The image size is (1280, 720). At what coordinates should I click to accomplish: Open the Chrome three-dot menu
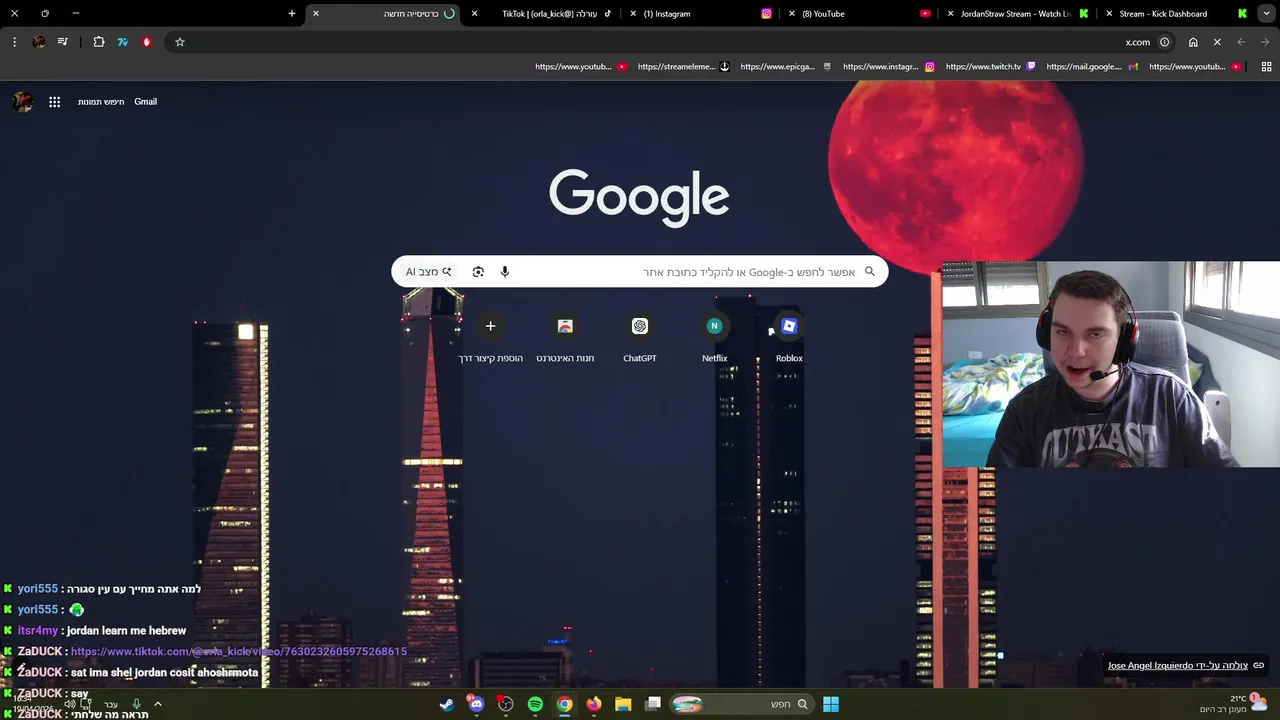pos(14,42)
